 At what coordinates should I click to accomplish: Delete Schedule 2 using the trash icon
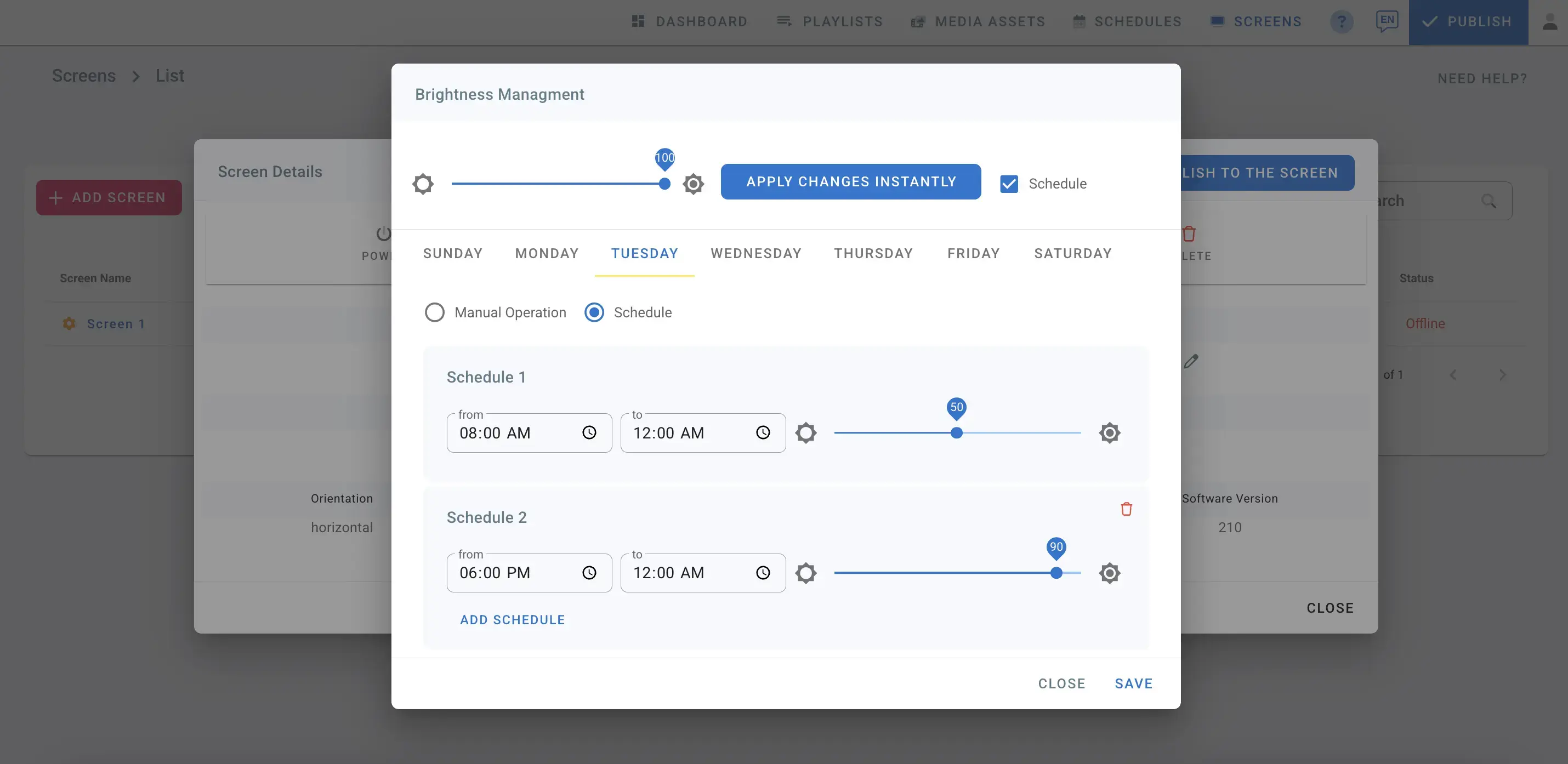click(x=1126, y=509)
